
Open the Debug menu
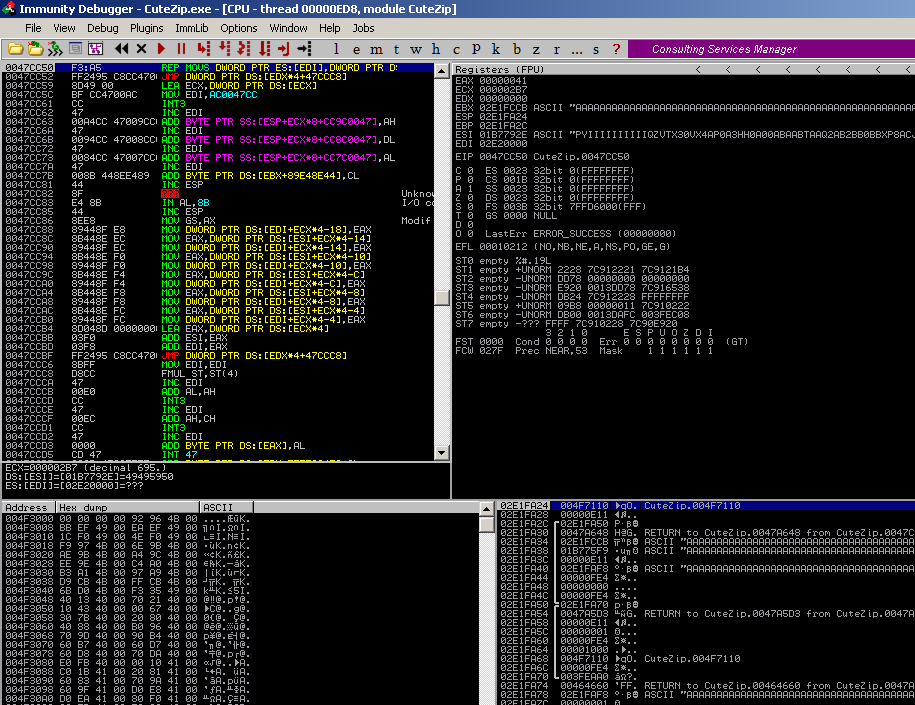103,28
